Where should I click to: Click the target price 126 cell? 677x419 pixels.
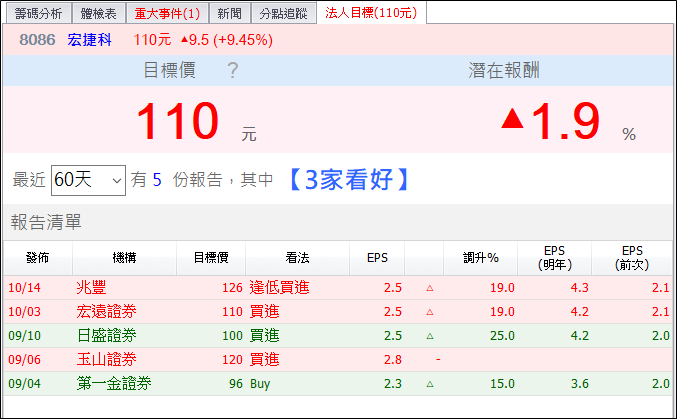[232, 288]
